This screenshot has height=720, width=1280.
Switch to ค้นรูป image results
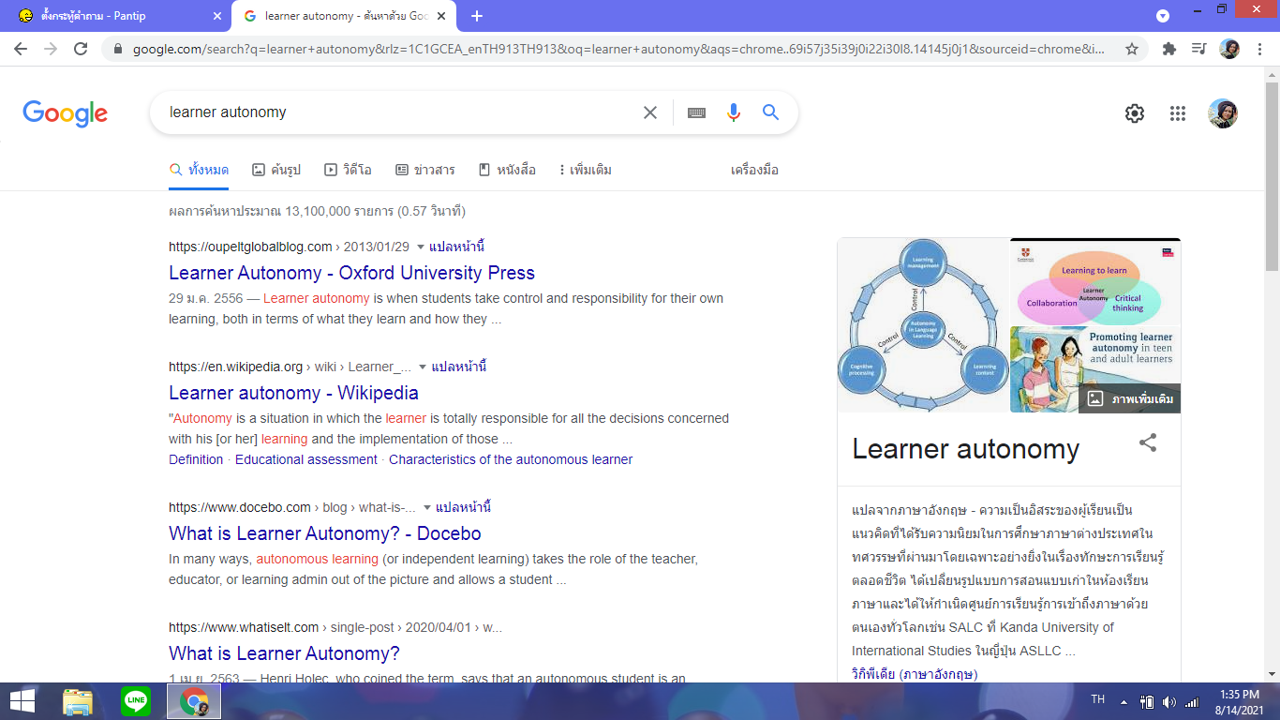tap(276, 170)
